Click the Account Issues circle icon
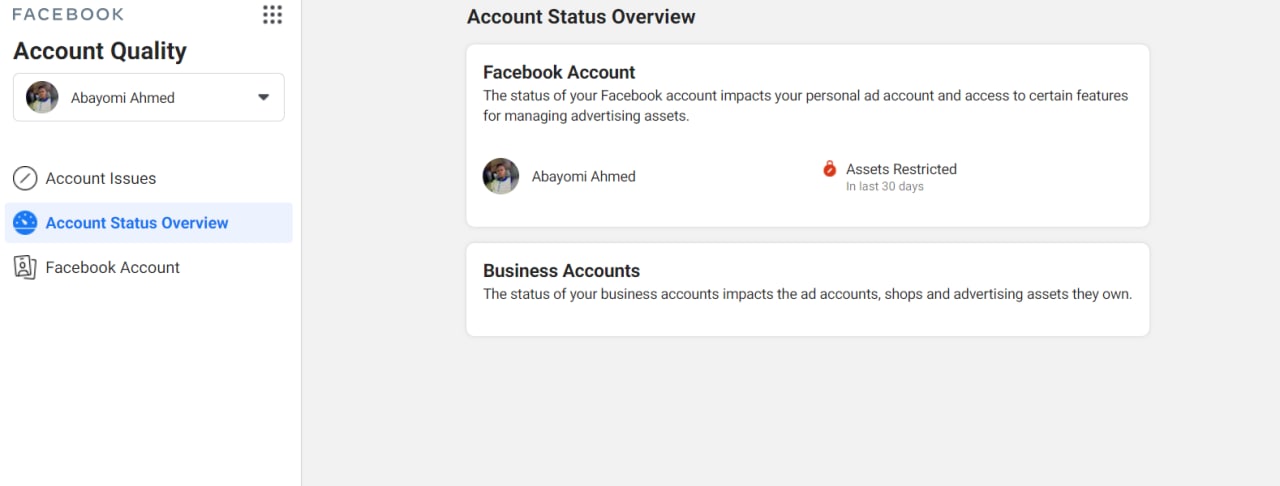The width and height of the screenshot is (1280, 486). pos(25,179)
